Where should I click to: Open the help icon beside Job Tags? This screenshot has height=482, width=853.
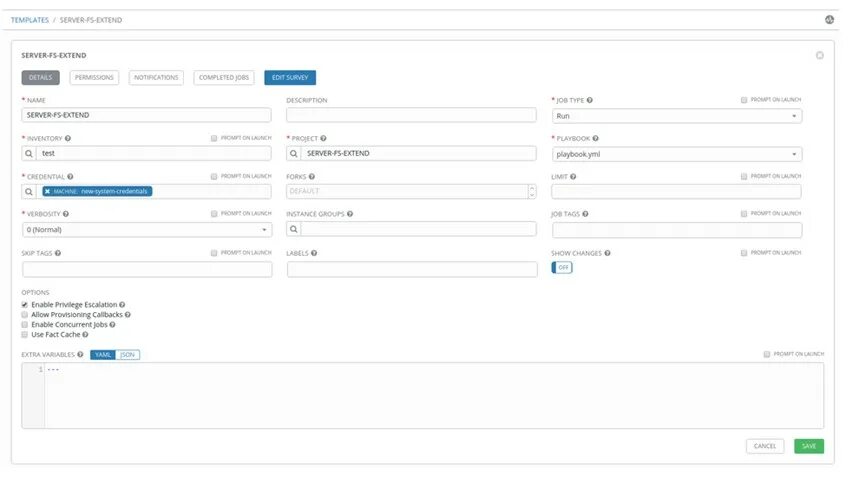point(585,214)
